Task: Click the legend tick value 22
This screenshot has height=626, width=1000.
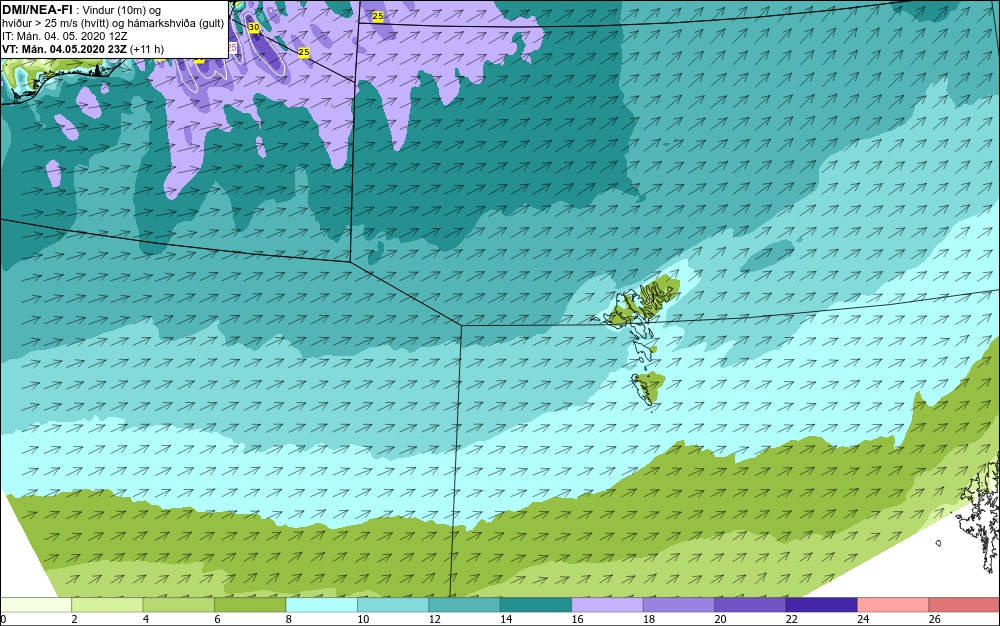Action: [x=791, y=619]
